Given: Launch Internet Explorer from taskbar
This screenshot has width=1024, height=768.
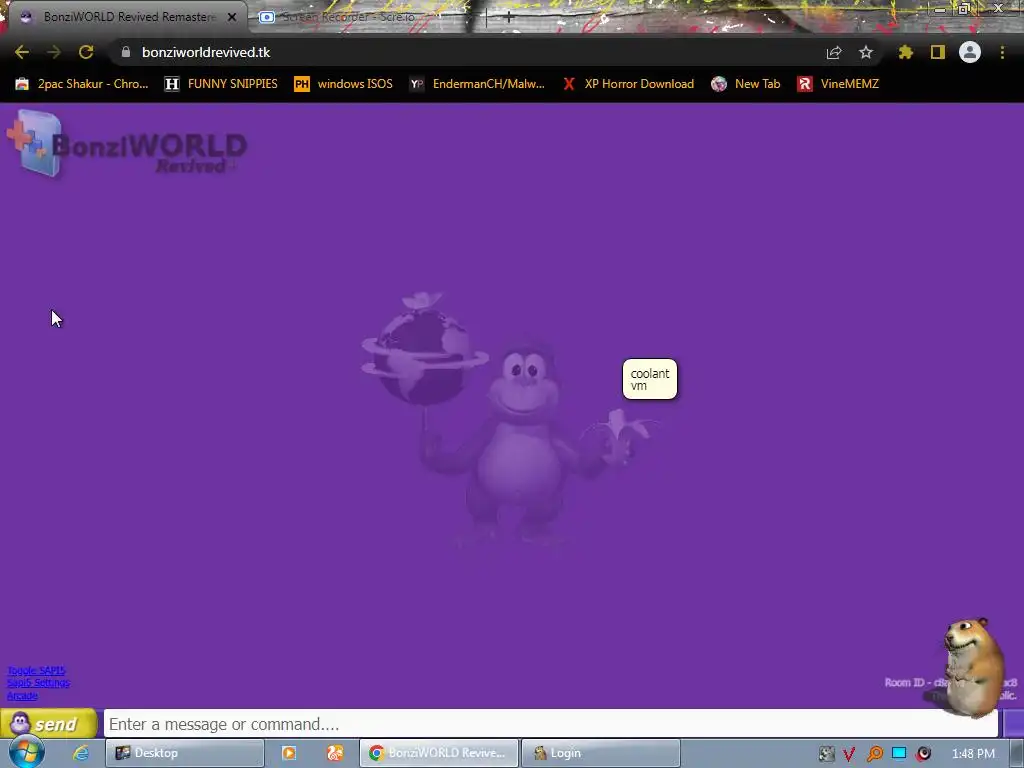Looking at the screenshot, I should coord(81,753).
